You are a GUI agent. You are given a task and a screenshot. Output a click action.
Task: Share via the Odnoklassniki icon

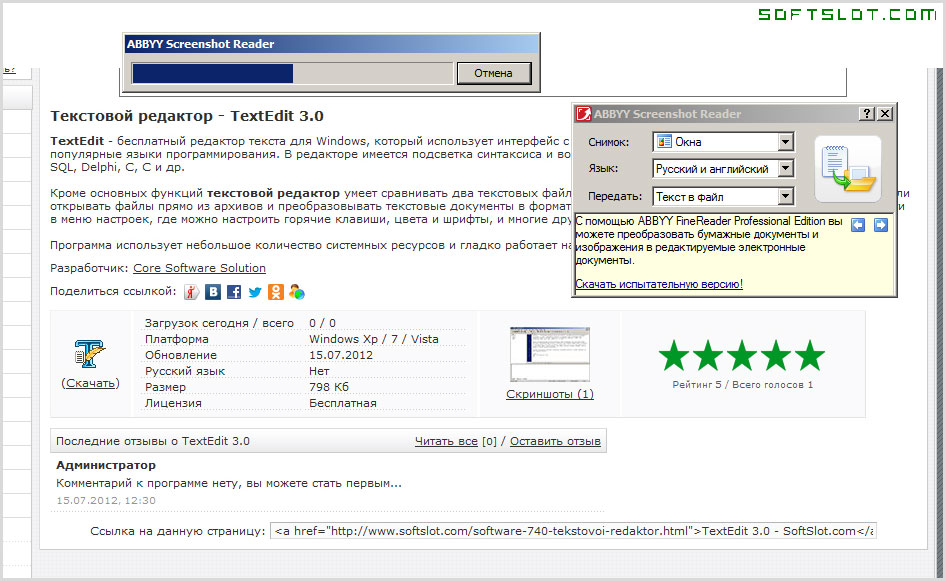[x=276, y=292]
